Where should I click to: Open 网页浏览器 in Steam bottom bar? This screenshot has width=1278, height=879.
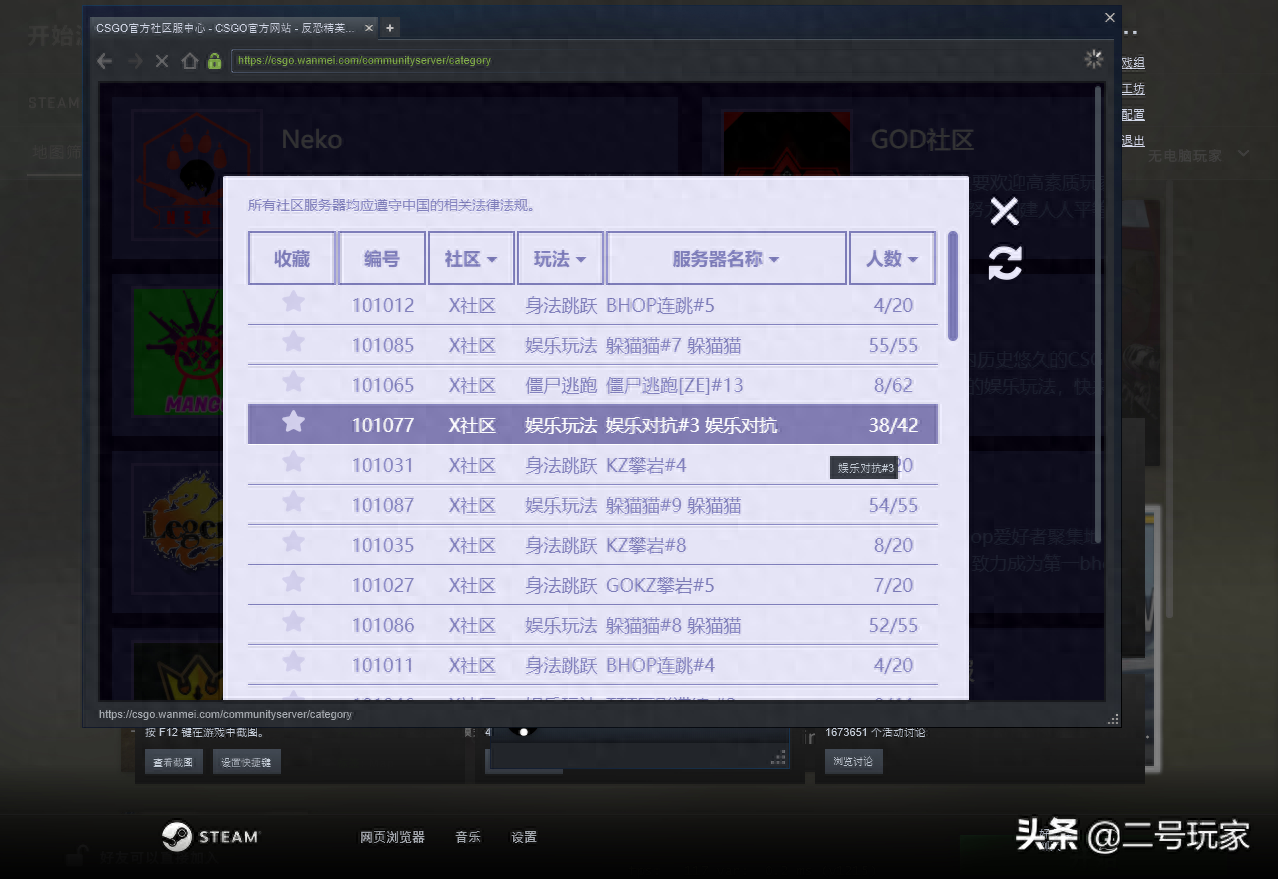pos(392,837)
